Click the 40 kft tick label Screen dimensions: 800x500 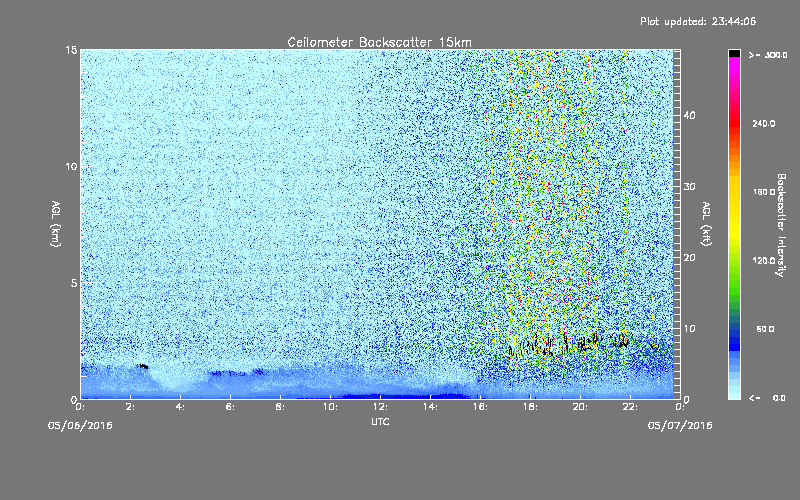pos(689,116)
